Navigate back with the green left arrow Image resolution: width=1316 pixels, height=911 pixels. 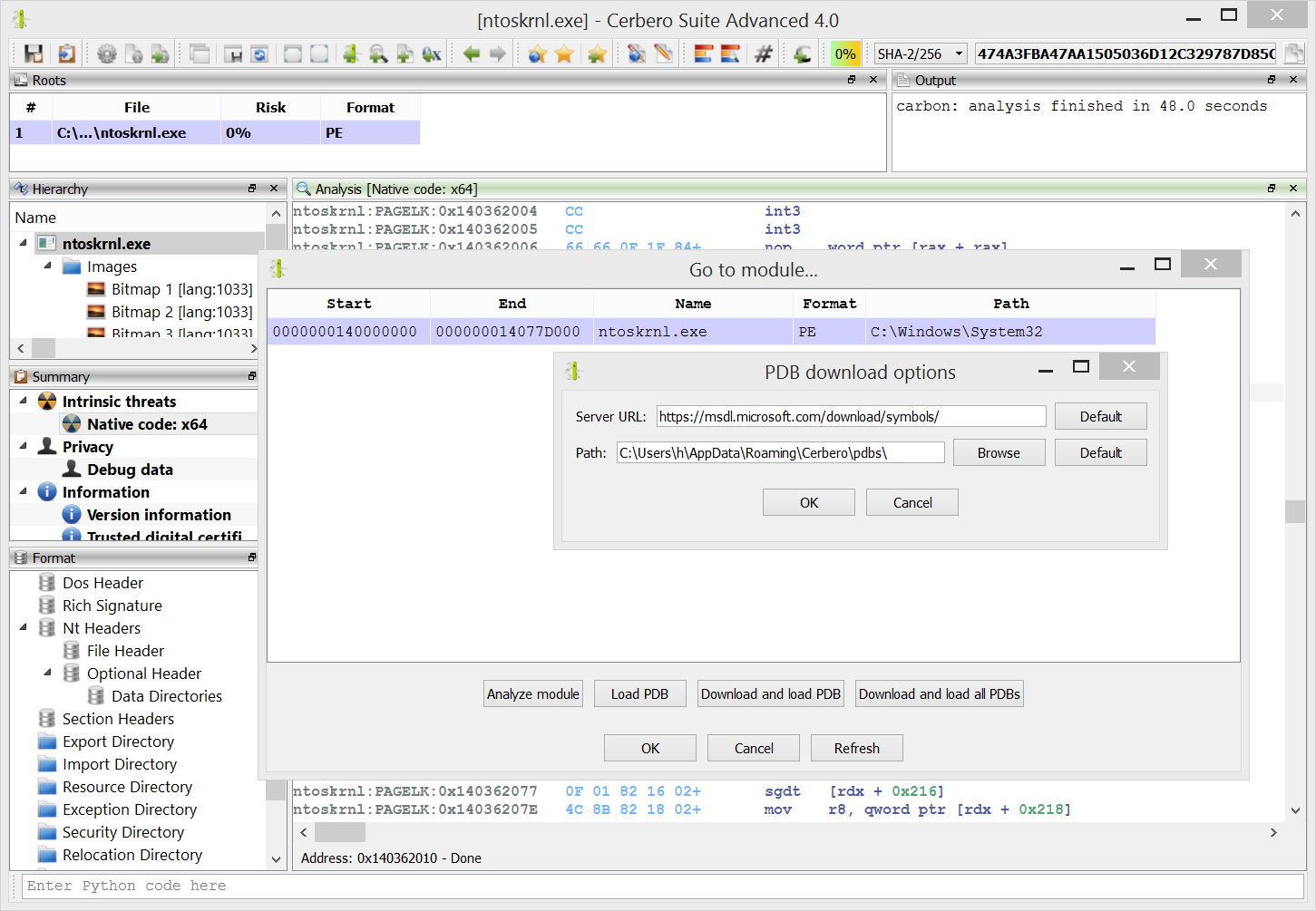pyautogui.click(x=472, y=53)
